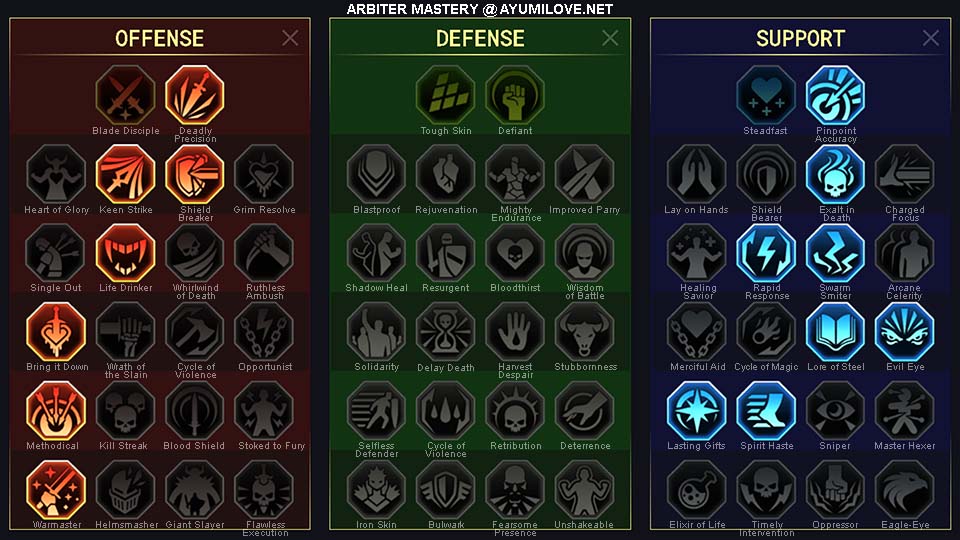
Task: Close the Support mastery panel
Action: 931,38
